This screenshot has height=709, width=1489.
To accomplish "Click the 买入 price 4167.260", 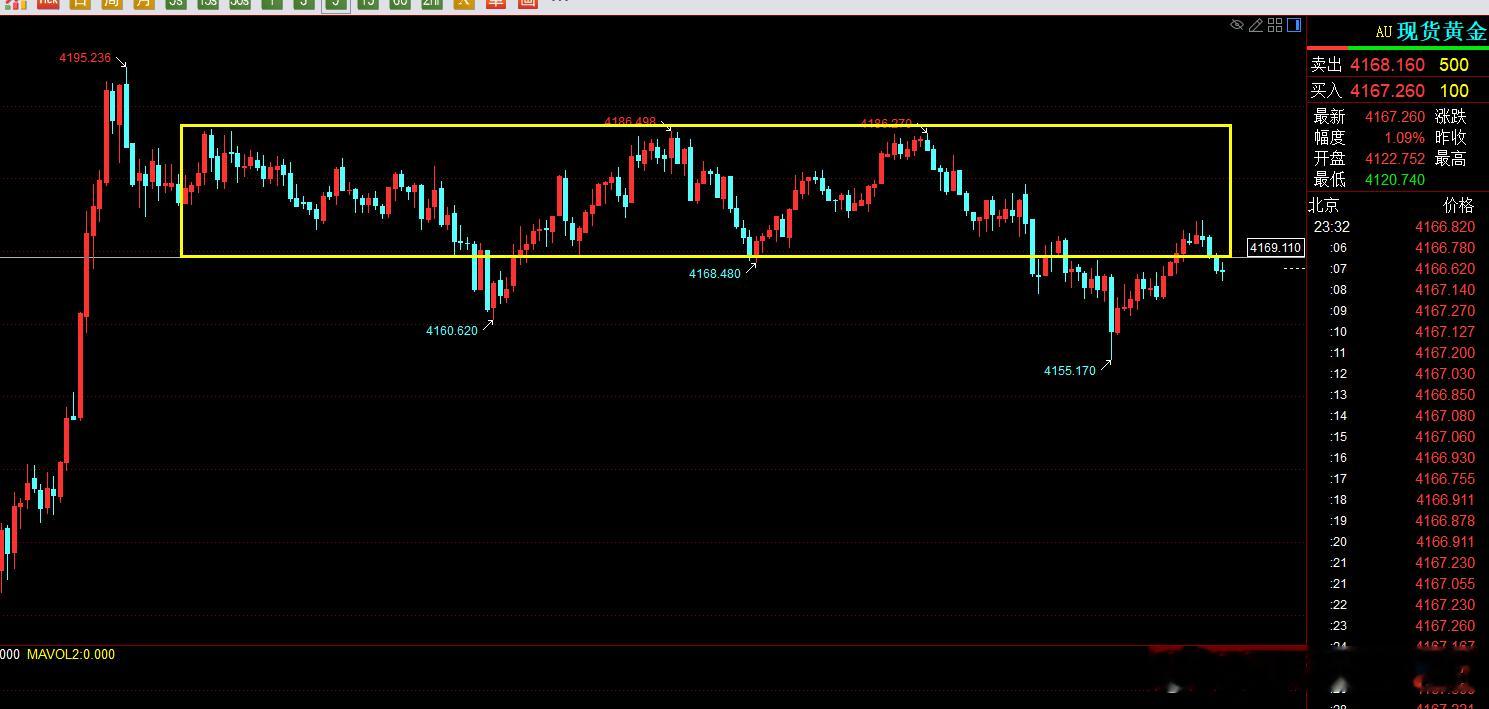I will pos(1387,91).
